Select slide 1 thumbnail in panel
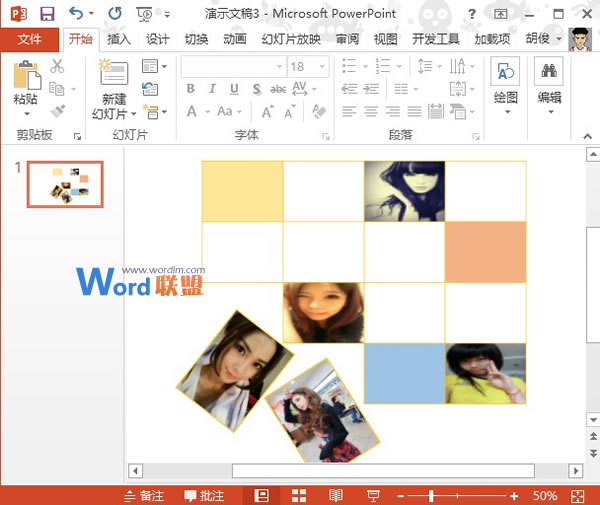 tap(65, 184)
